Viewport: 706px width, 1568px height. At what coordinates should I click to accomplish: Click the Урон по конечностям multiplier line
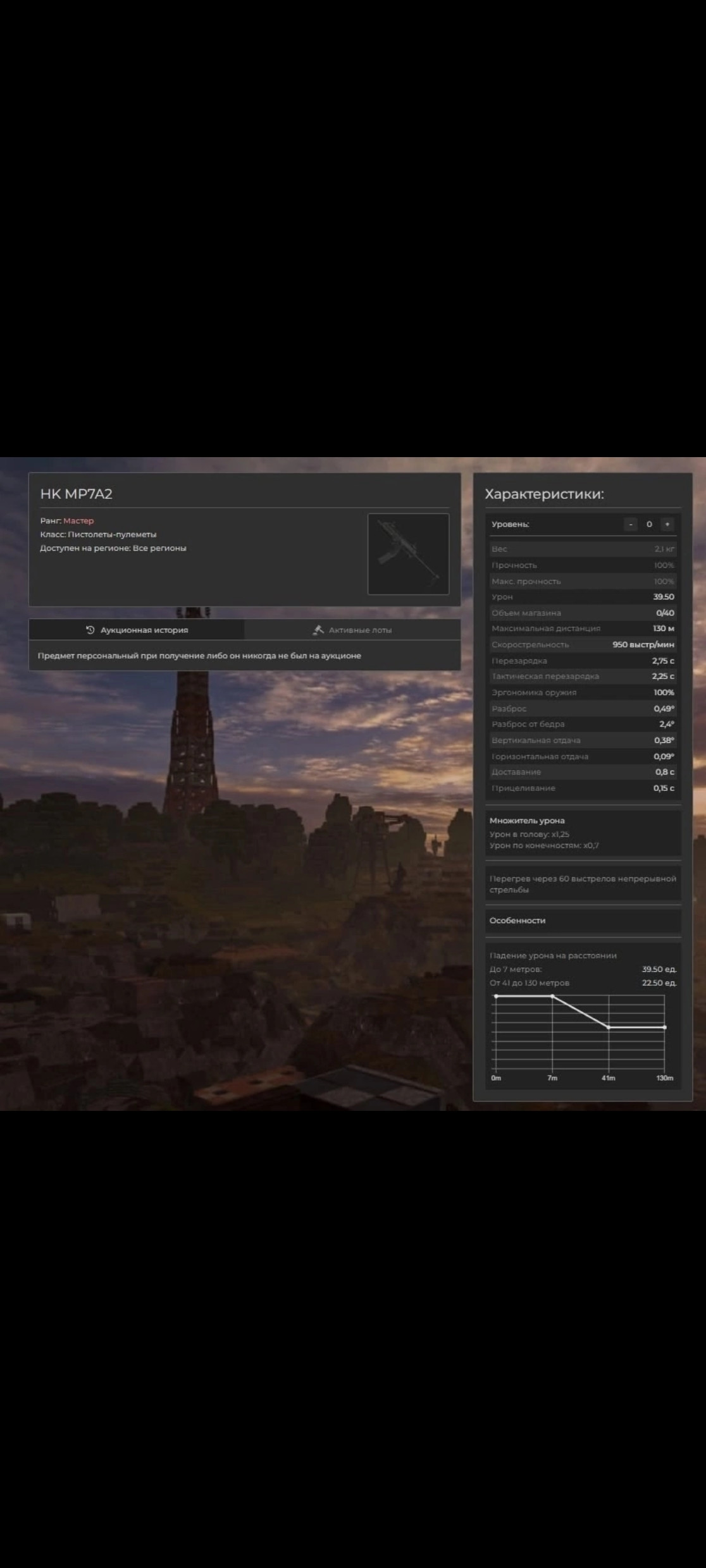pyautogui.click(x=544, y=845)
